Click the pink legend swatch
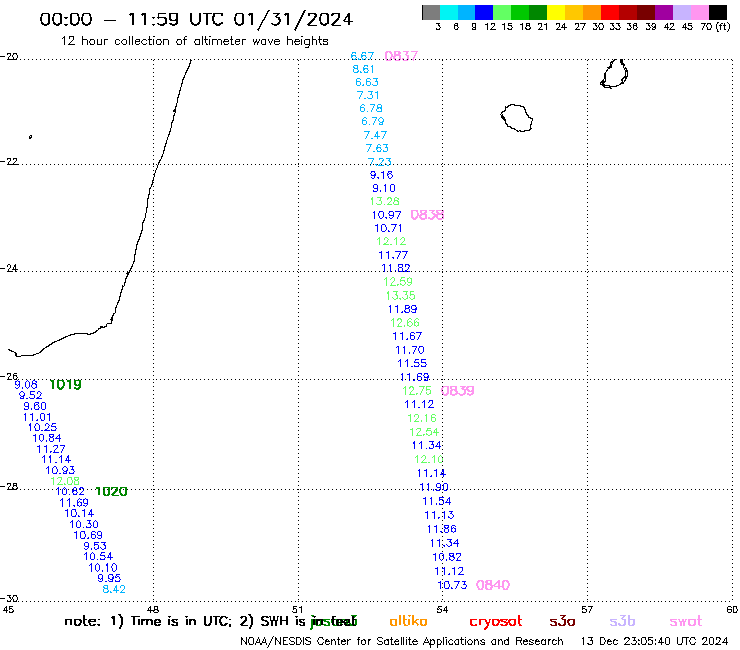Screen dimensions: 740x650 pos(700,12)
